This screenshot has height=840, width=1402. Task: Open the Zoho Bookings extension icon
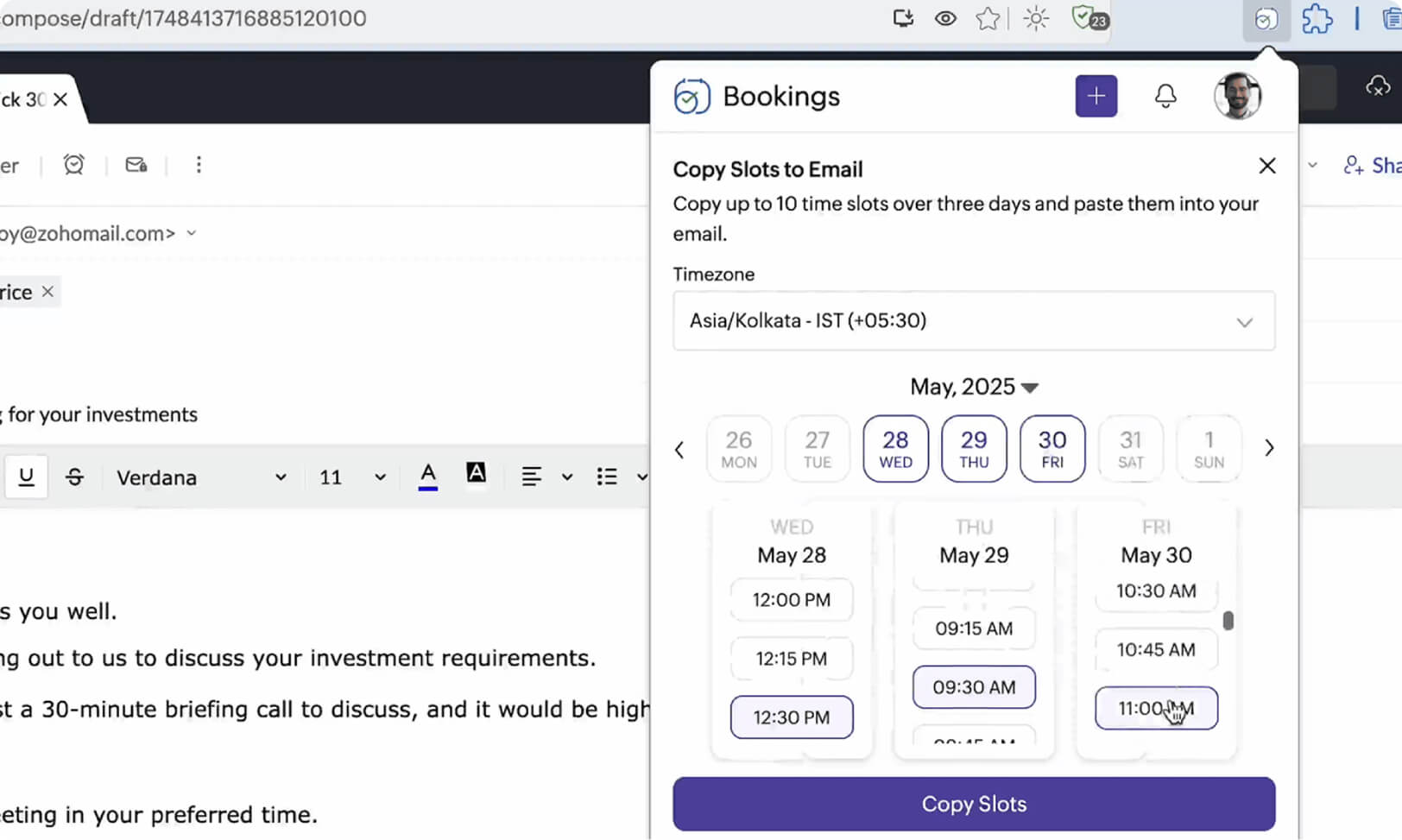tap(1266, 19)
